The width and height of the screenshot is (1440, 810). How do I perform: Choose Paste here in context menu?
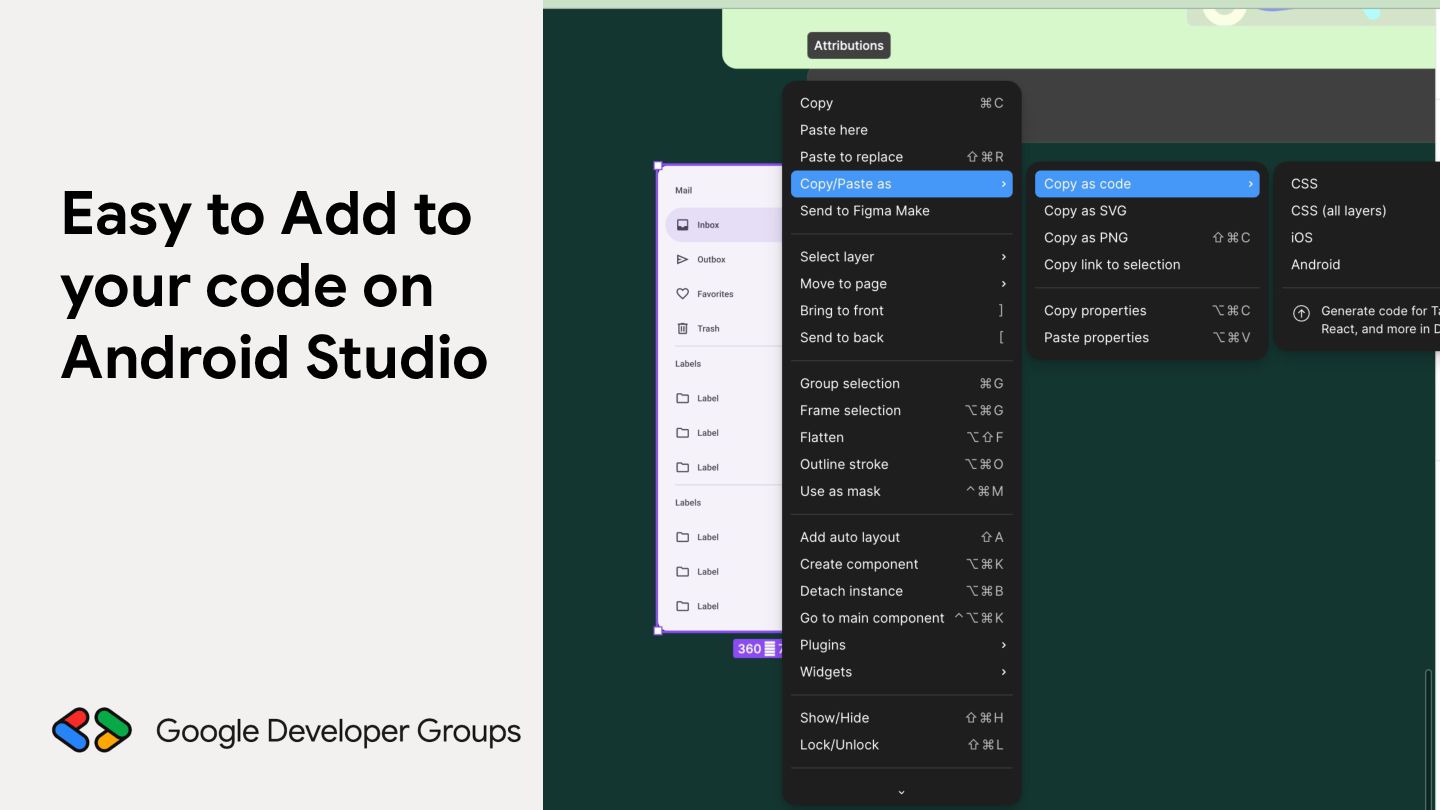901,130
